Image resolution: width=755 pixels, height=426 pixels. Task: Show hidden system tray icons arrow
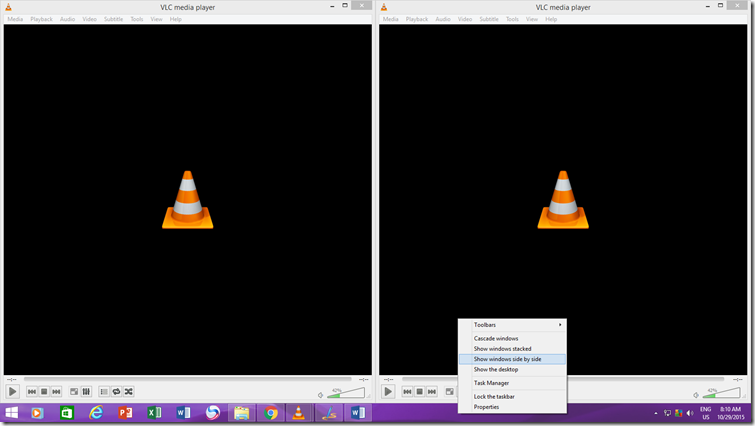tap(656, 413)
